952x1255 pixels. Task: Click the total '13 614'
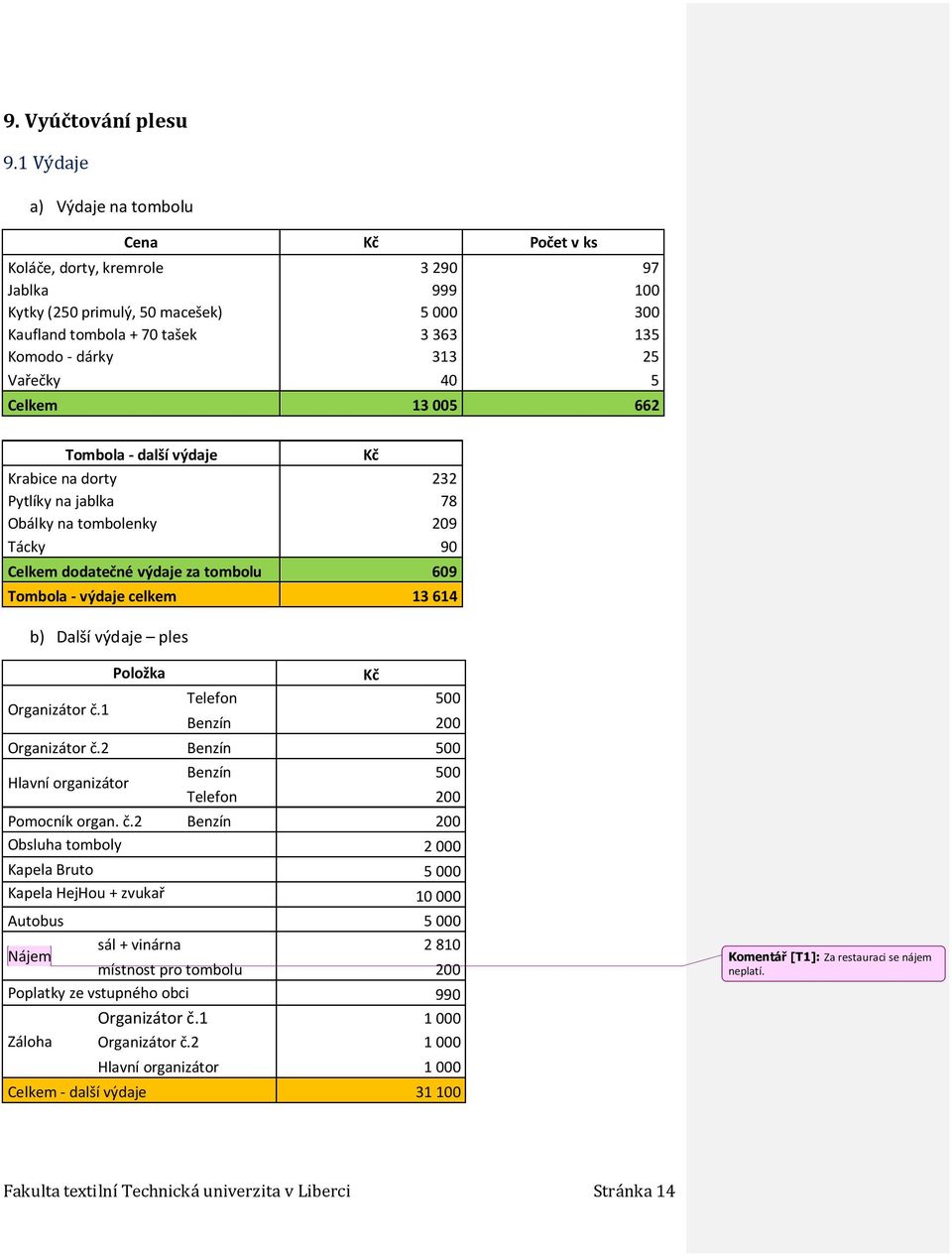point(434,597)
